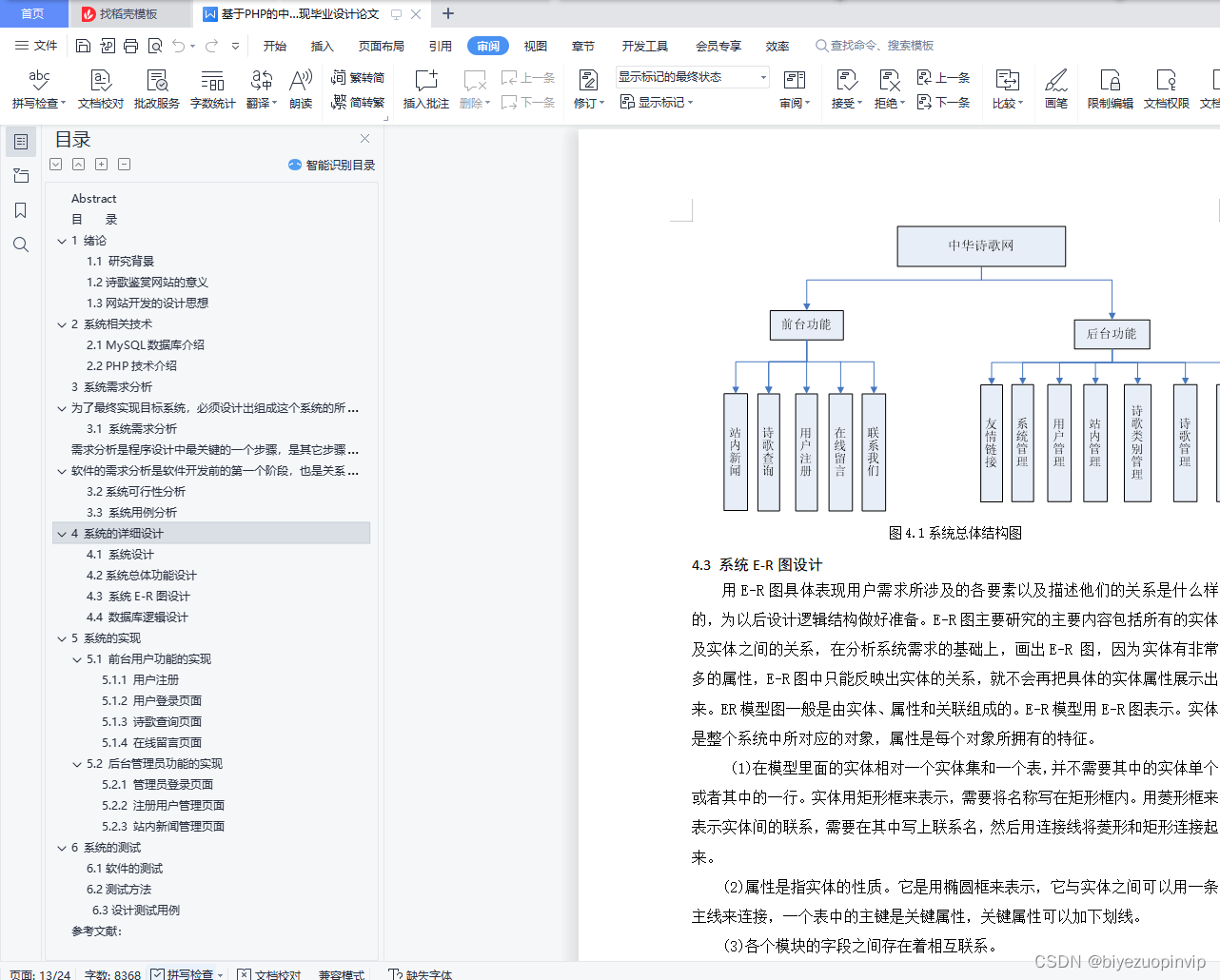Open the TOC outline sidebar panel icon
This screenshot has width=1220, height=980.
click(21, 142)
